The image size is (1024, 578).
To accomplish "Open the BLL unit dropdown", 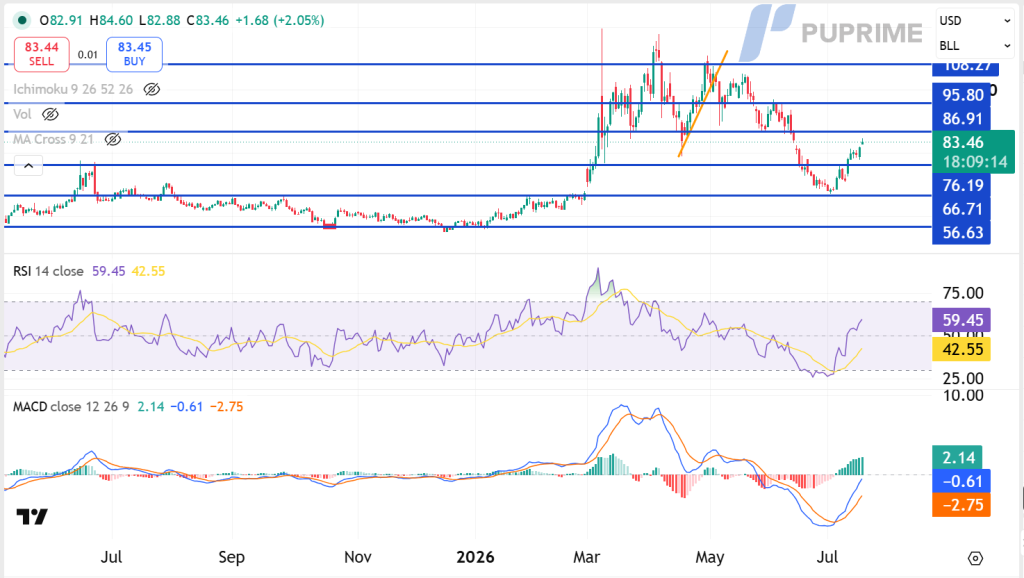I will [974, 46].
